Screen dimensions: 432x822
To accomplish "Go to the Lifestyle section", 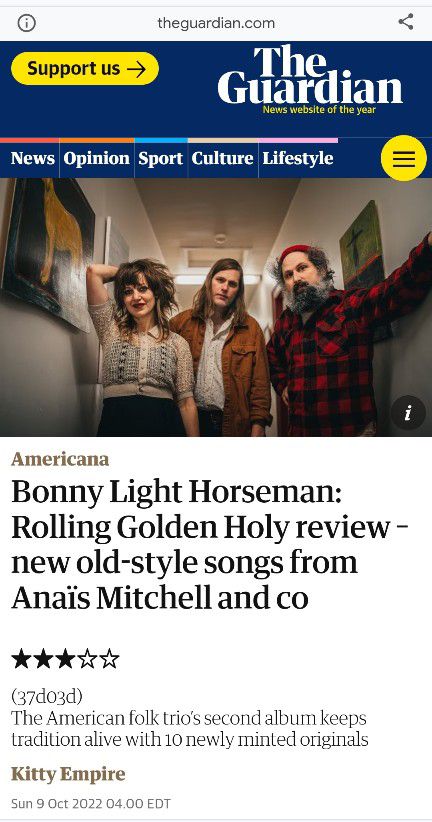I will [x=298, y=158].
